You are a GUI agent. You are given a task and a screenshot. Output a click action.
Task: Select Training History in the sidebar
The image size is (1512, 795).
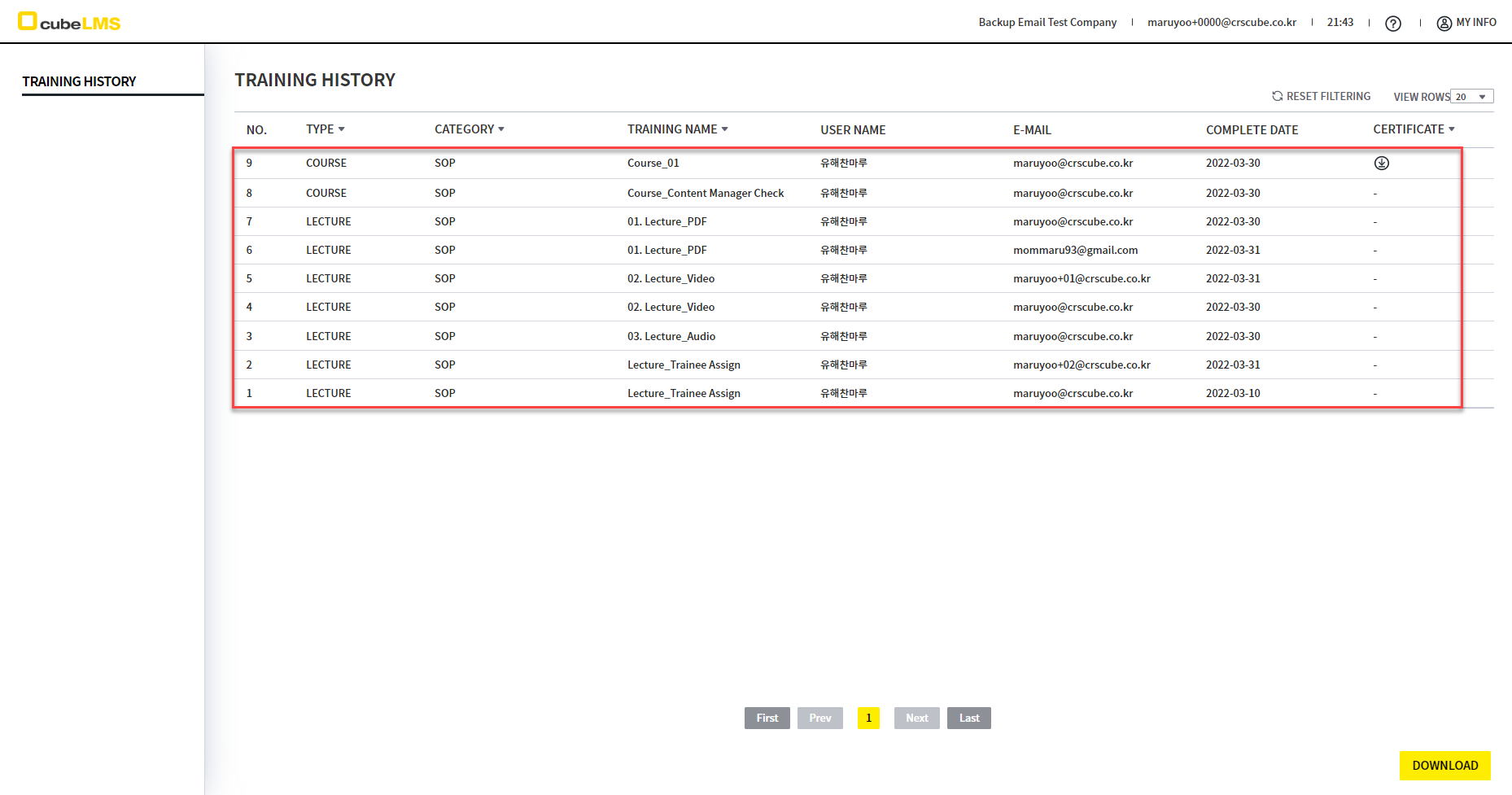pos(79,81)
